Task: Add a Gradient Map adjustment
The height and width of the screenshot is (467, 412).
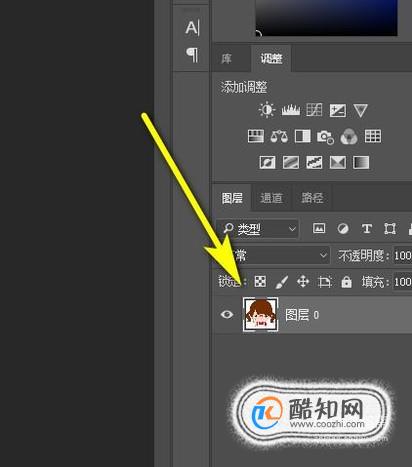Action: (361, 163)
